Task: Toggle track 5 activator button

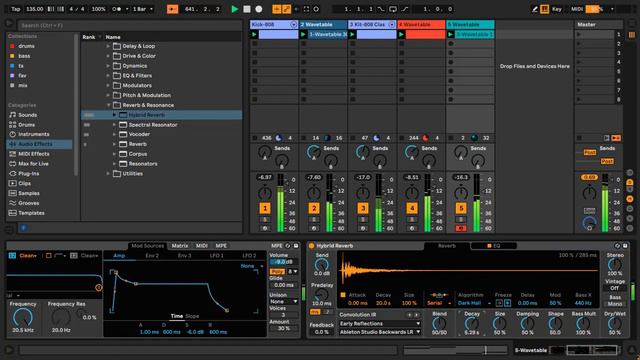Action: tap(461, 208)
